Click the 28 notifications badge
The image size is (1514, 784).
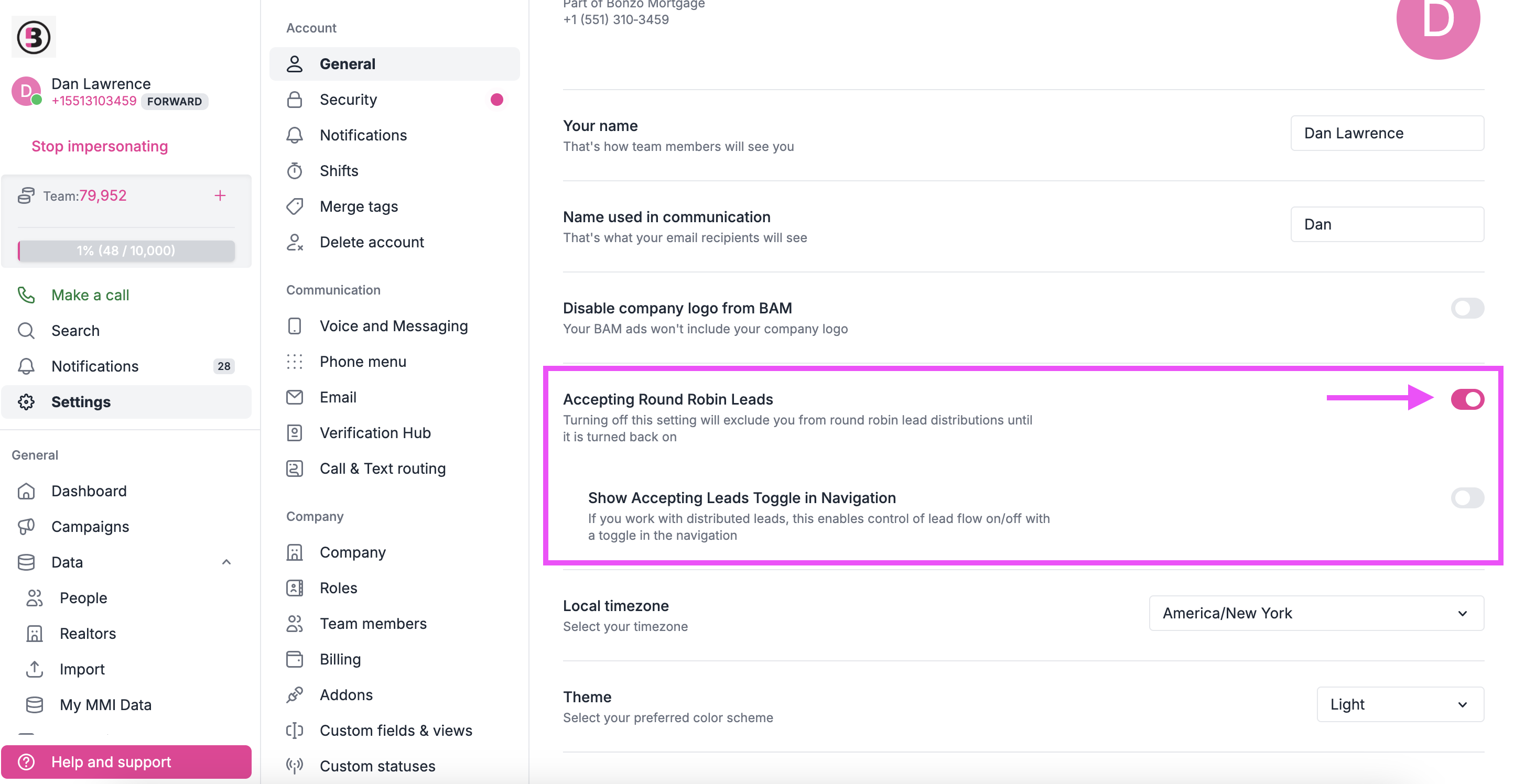[224, 366]
